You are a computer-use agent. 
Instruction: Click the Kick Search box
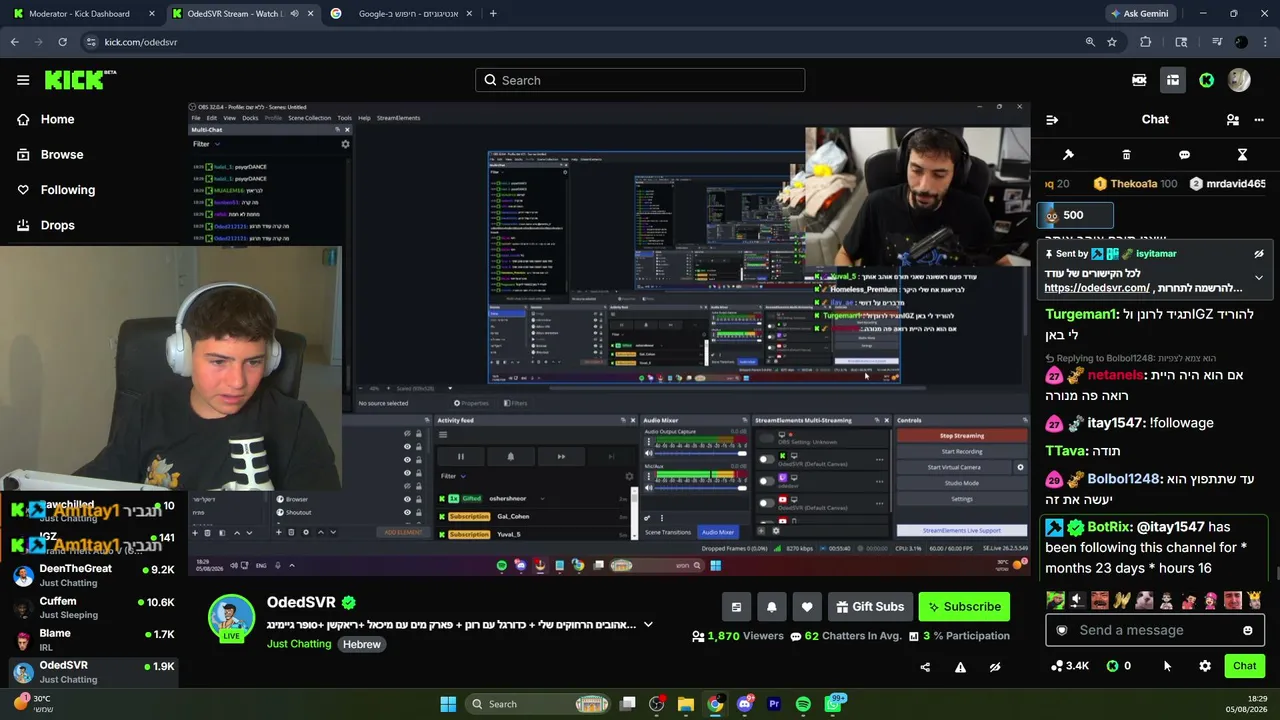coord(640,80)
